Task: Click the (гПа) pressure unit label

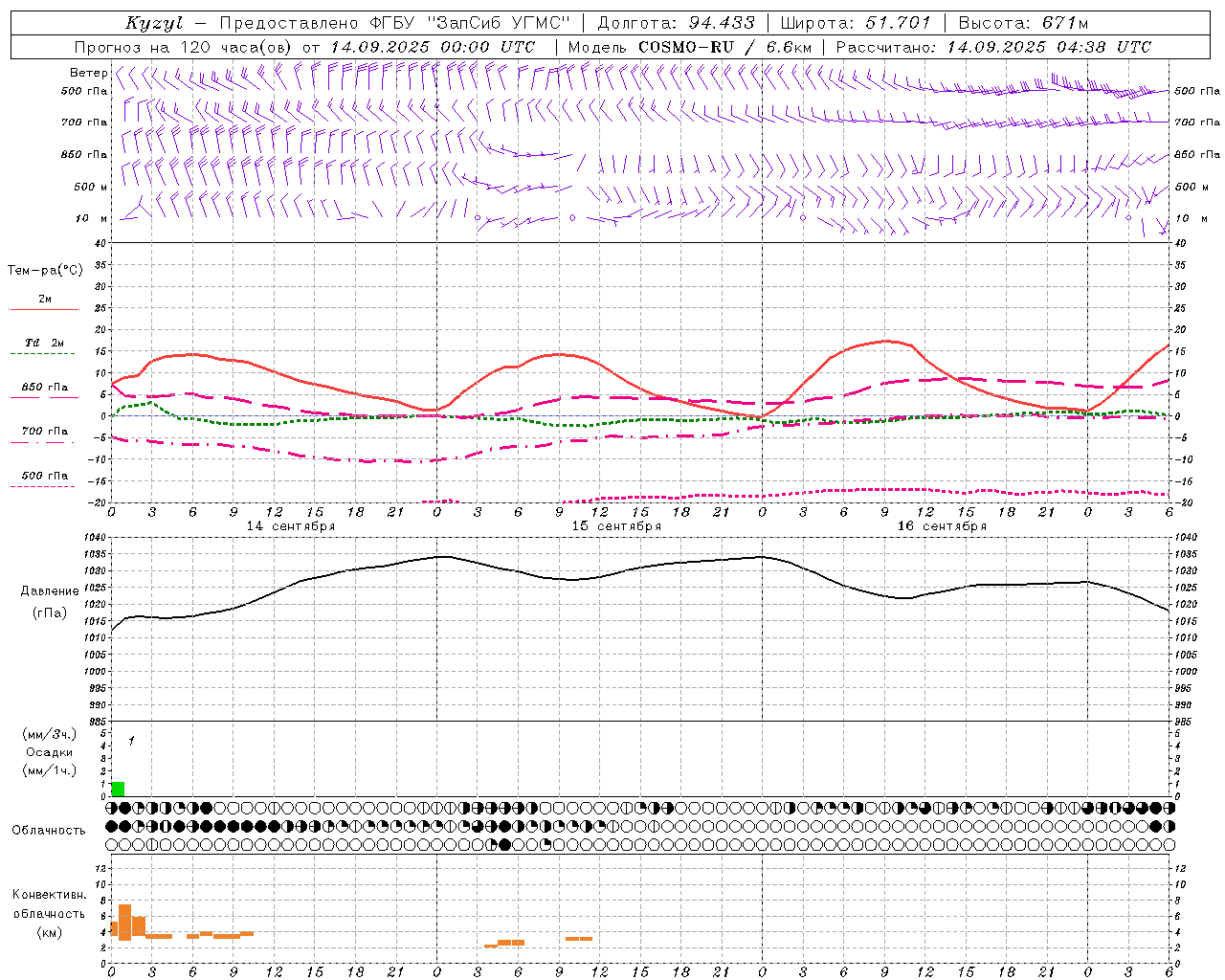Action: pyautogui.click(x=50, y=613)
